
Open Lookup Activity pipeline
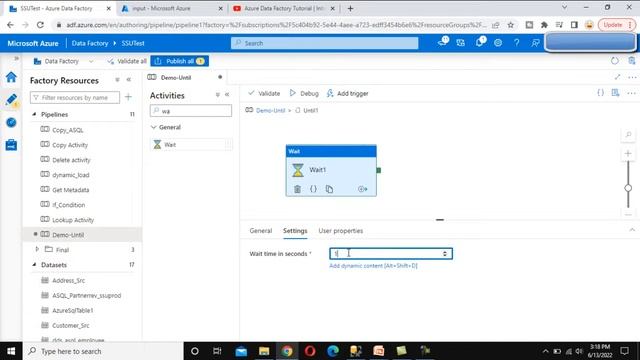[73, 220]
